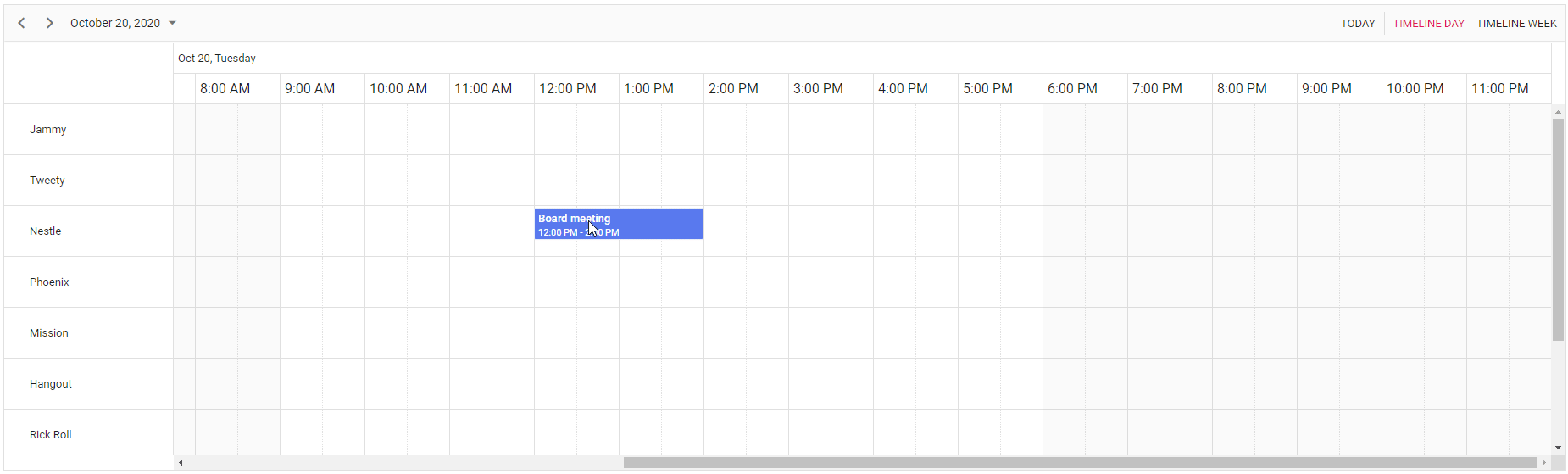Click the vertical scrollbar thumb

pyautogui.click(x=1558, y=229)
